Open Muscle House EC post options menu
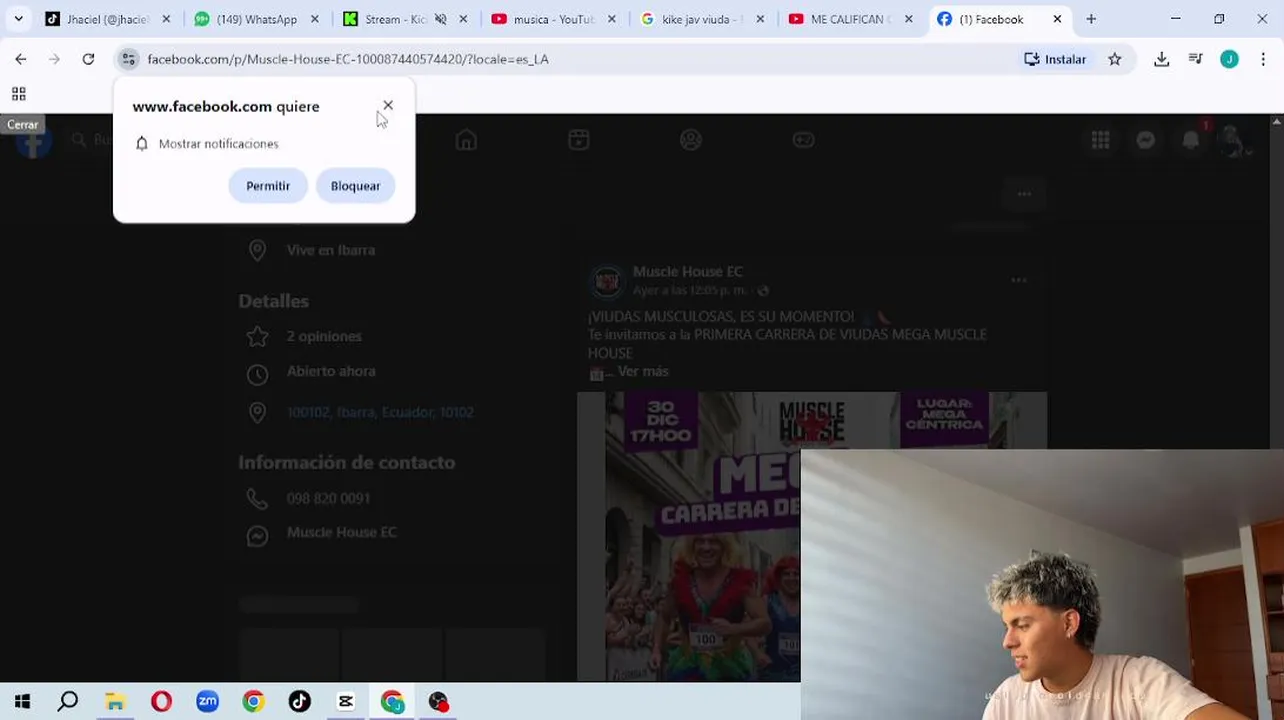 (x=1018, y=281)
